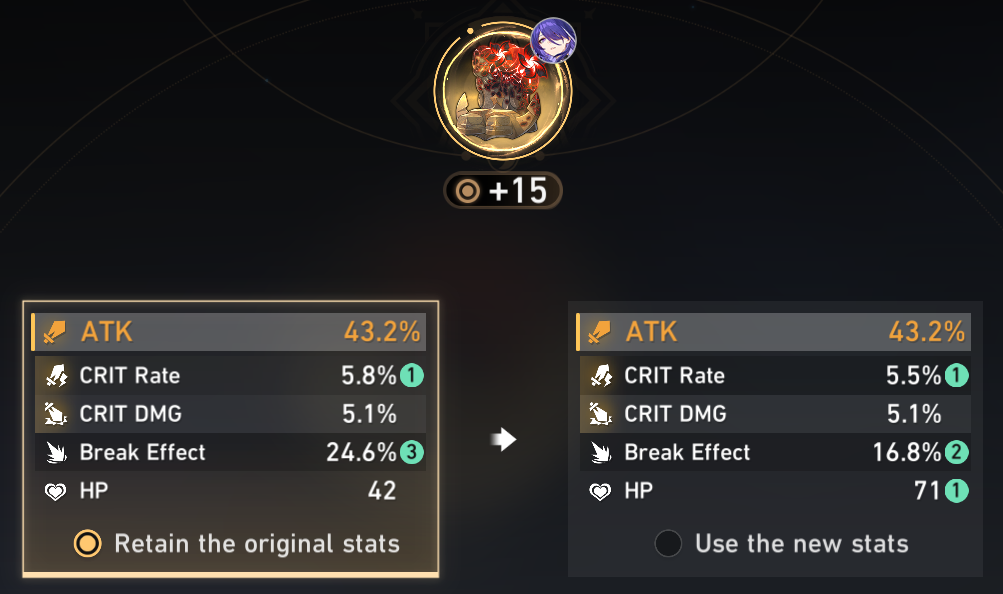Click the ATK sword icon in original panel
This screenshot has width=1003, height=594.
(54, 332)
